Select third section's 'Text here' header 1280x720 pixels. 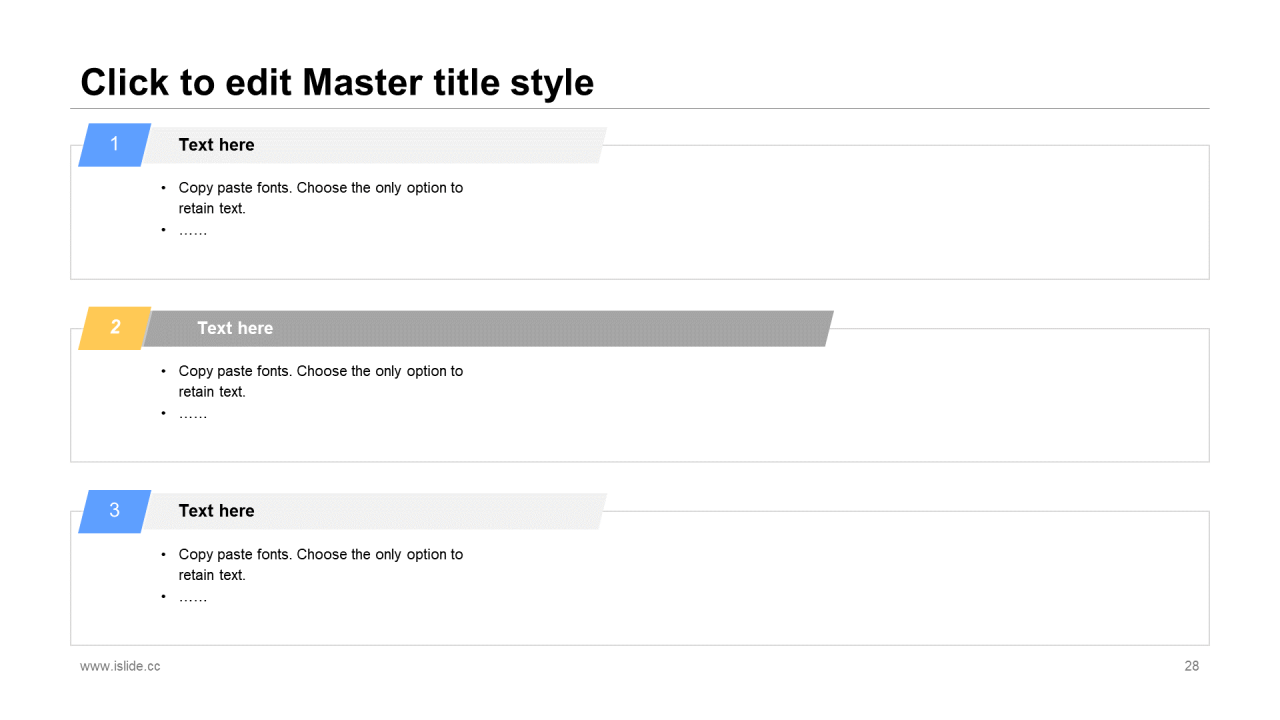click(x=216, y=511)
